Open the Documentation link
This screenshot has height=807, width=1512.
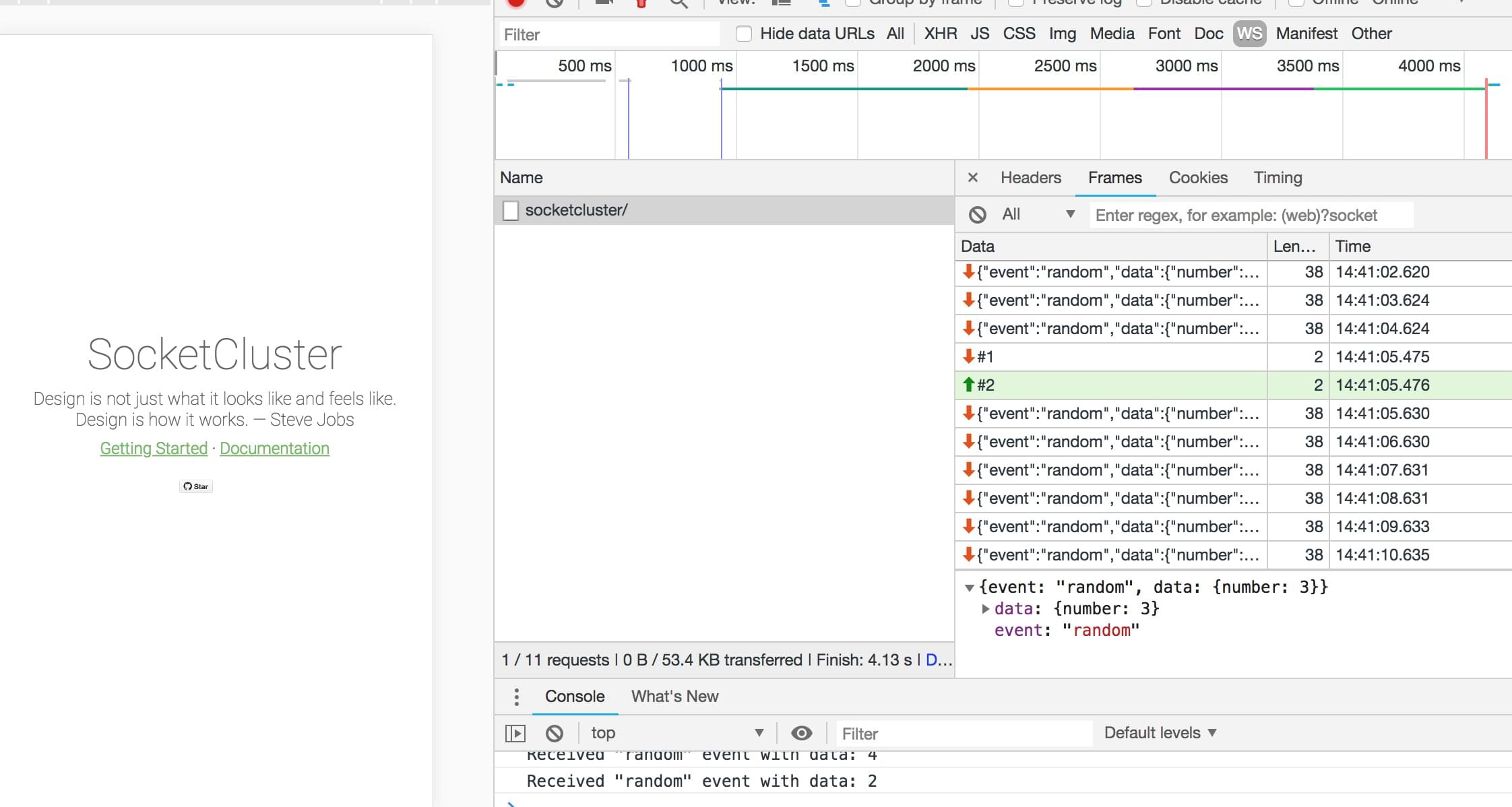[274, 449]
